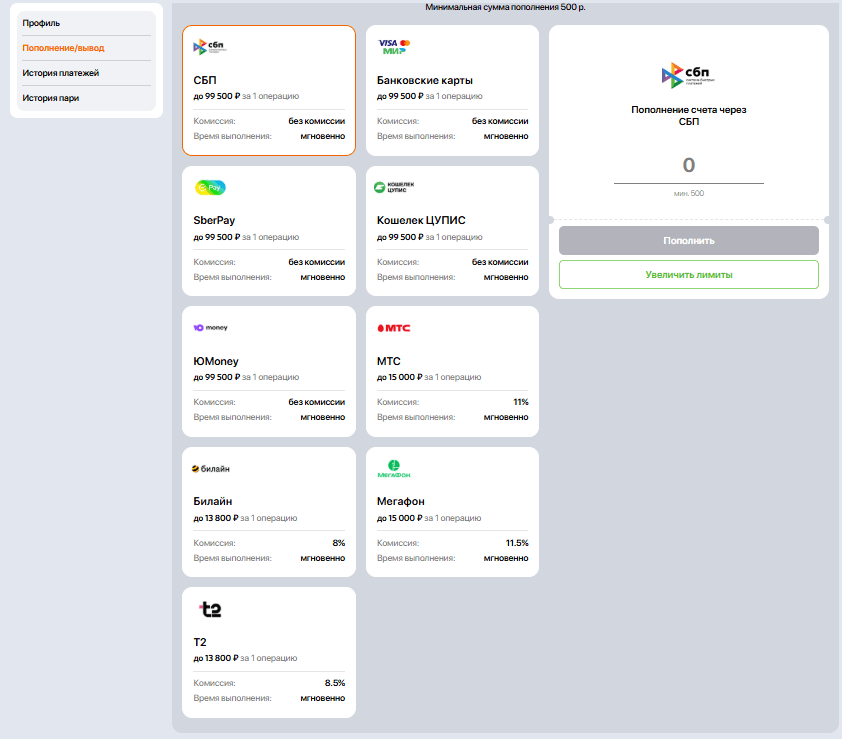Screen dimensions: 842x739
Task: Open История платежей in sidebar
Action: click(61, 73)
